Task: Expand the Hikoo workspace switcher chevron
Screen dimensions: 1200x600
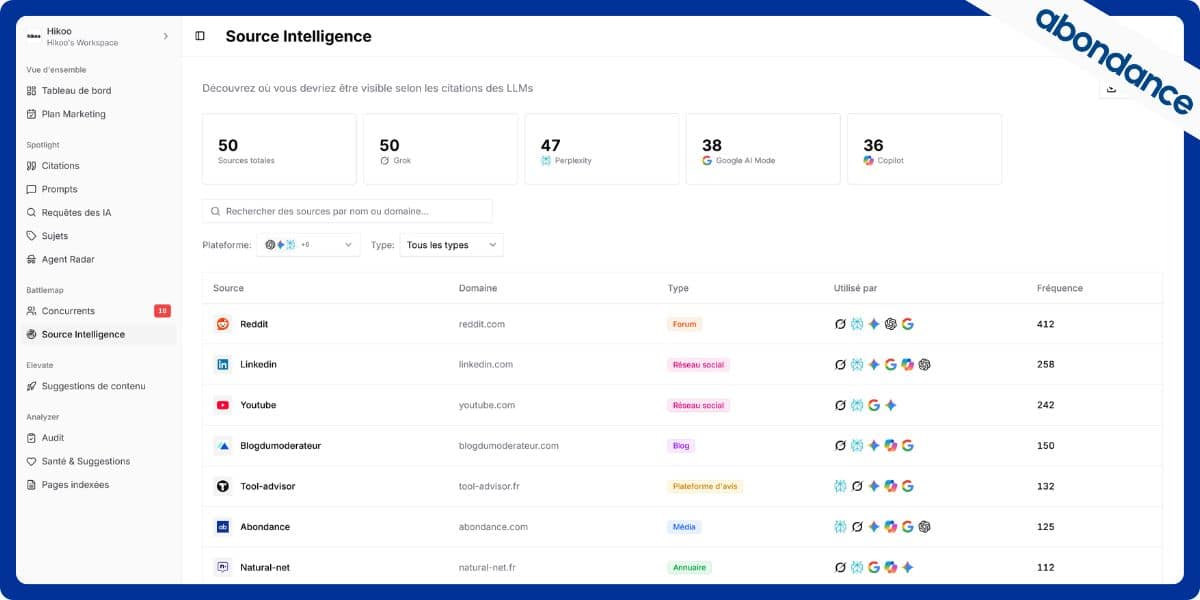Action: [x=166, y=36]
